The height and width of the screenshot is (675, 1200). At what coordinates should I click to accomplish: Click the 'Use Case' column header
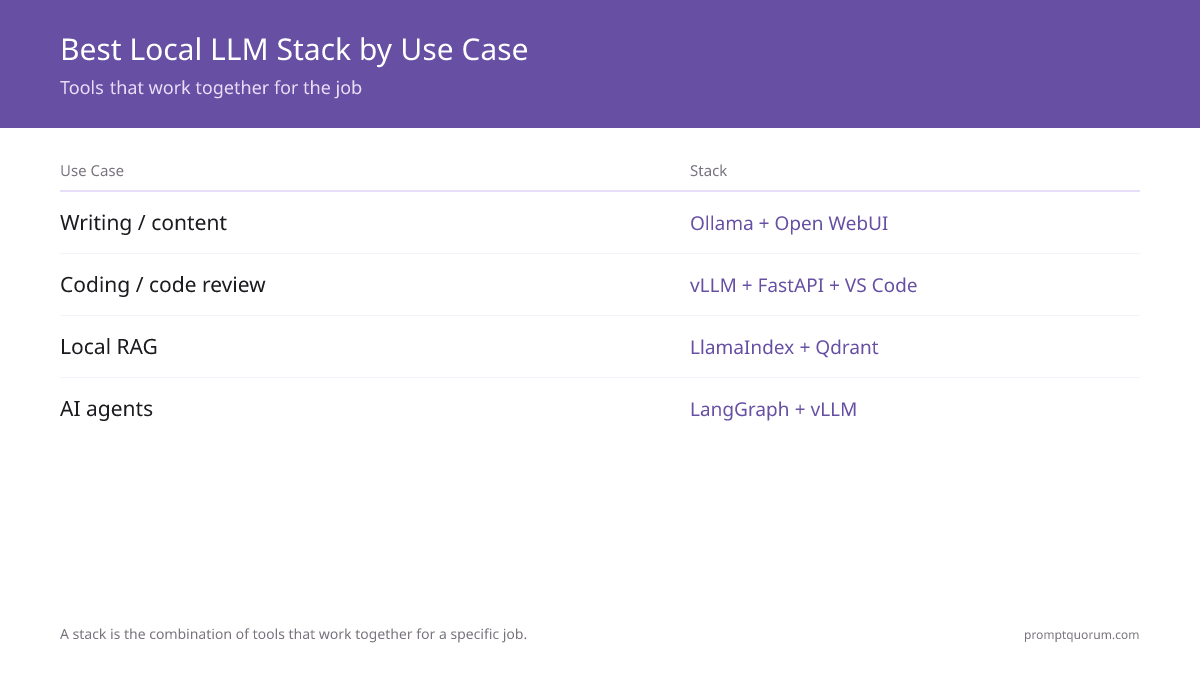(92, 171)
